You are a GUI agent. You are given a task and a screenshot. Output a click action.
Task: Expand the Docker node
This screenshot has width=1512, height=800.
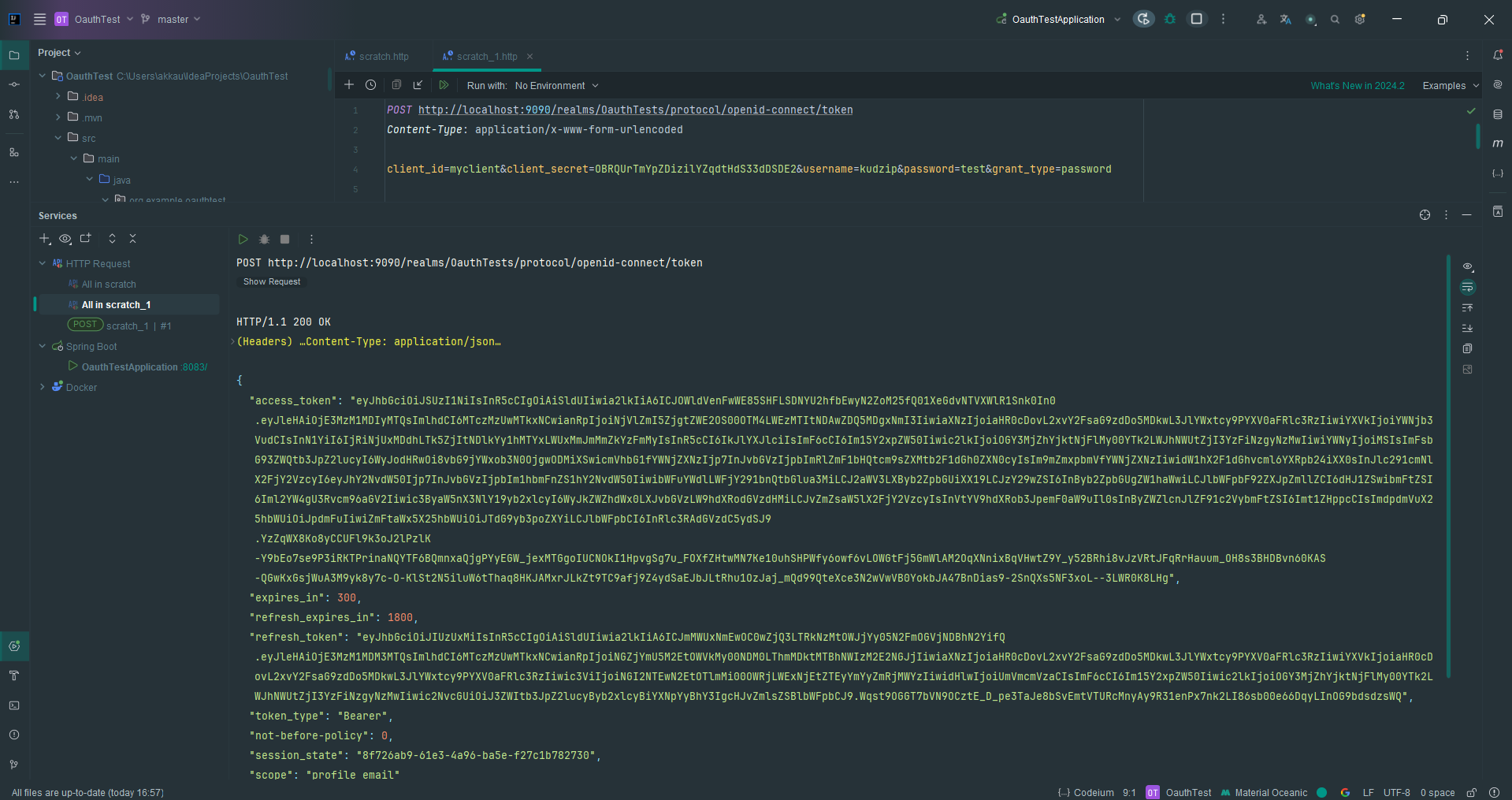pos(42,387)
